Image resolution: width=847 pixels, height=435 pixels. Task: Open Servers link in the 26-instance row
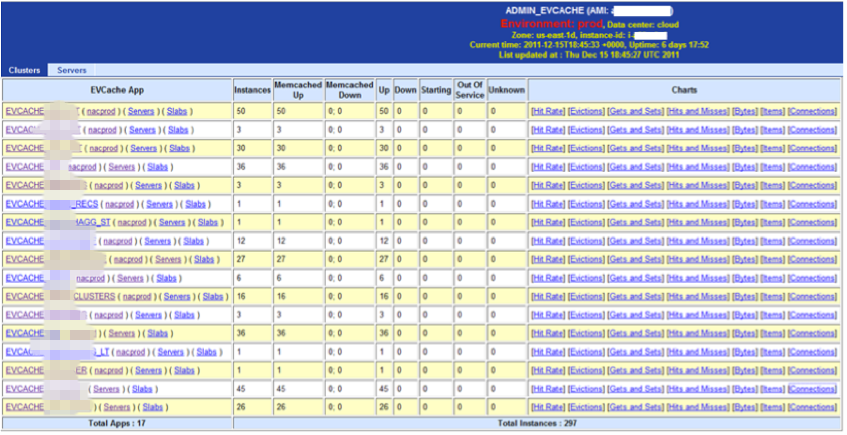tap(117, 407)
